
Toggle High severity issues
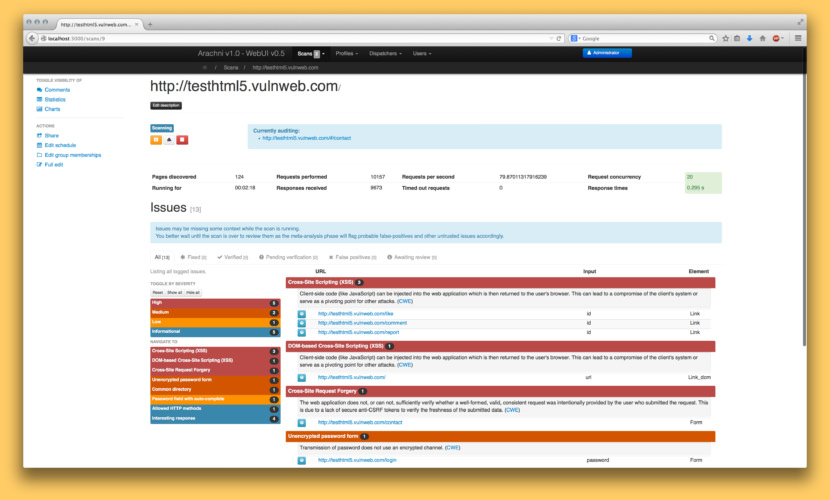tap(215, 303)
